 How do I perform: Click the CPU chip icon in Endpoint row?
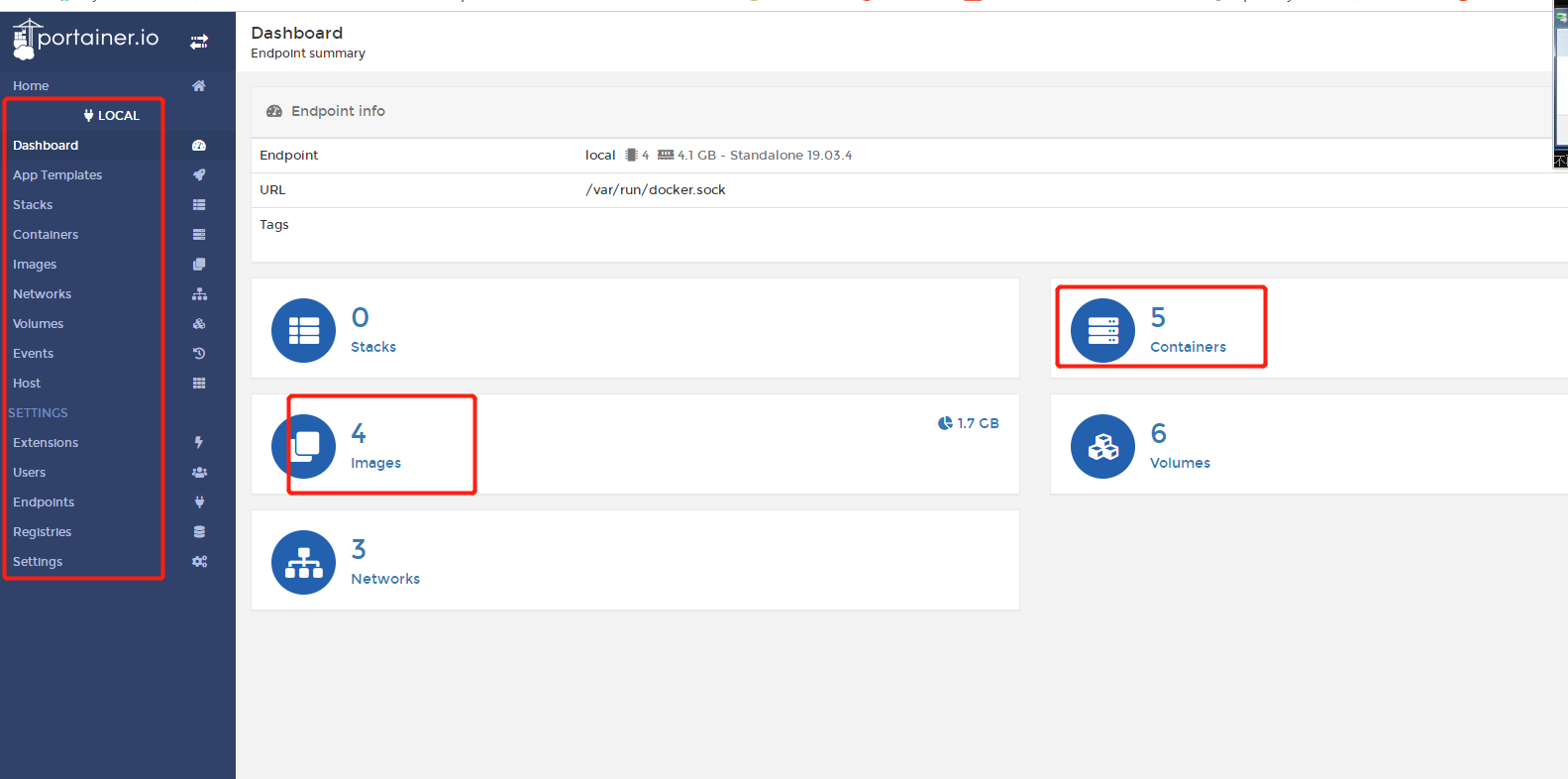coord(631,156)
